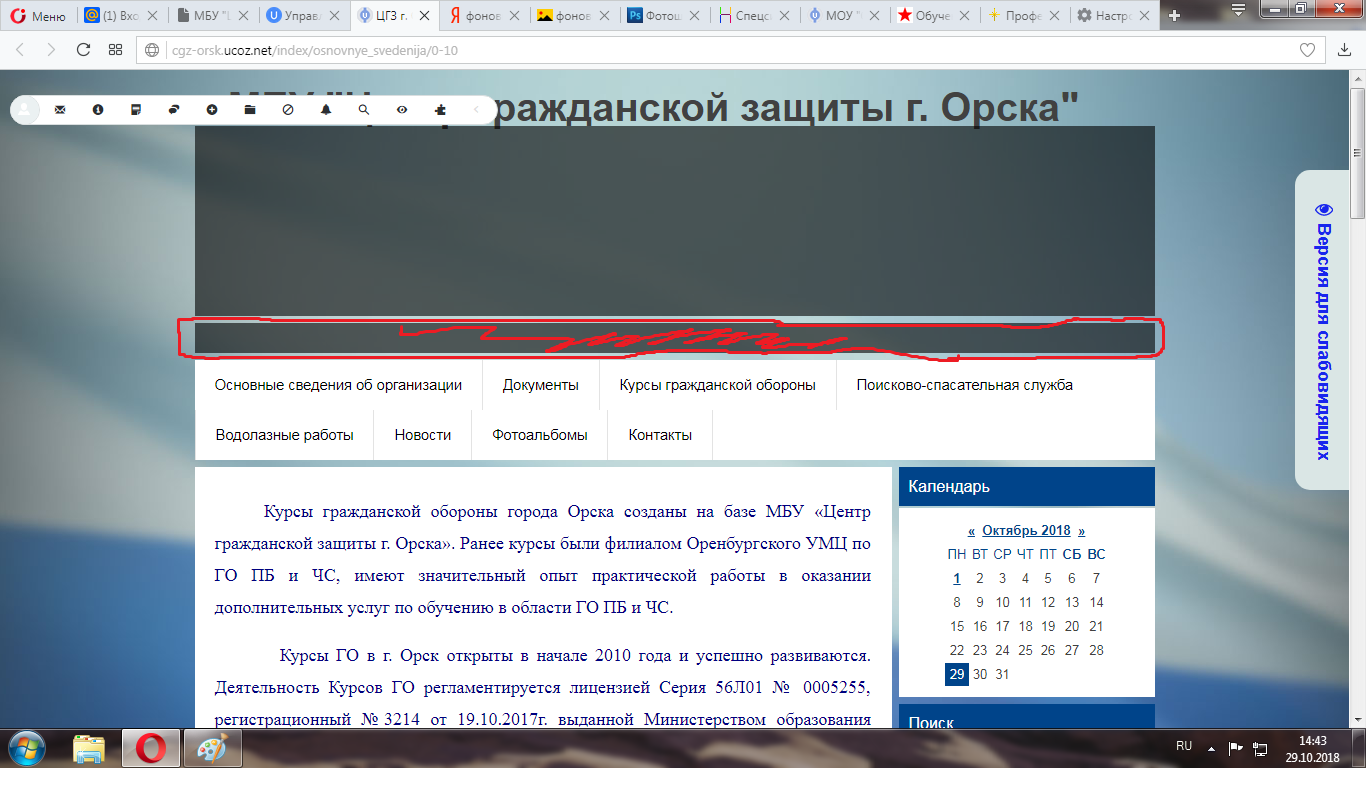This screenshot has width=1366, height=797.
Task: Click the Октябрь 2018 calendar link
Action: [1026, 531]
